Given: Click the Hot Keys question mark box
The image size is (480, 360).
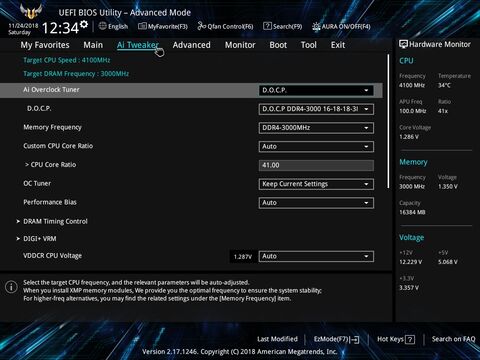Looking at the screenshot, I should point(410,340).
